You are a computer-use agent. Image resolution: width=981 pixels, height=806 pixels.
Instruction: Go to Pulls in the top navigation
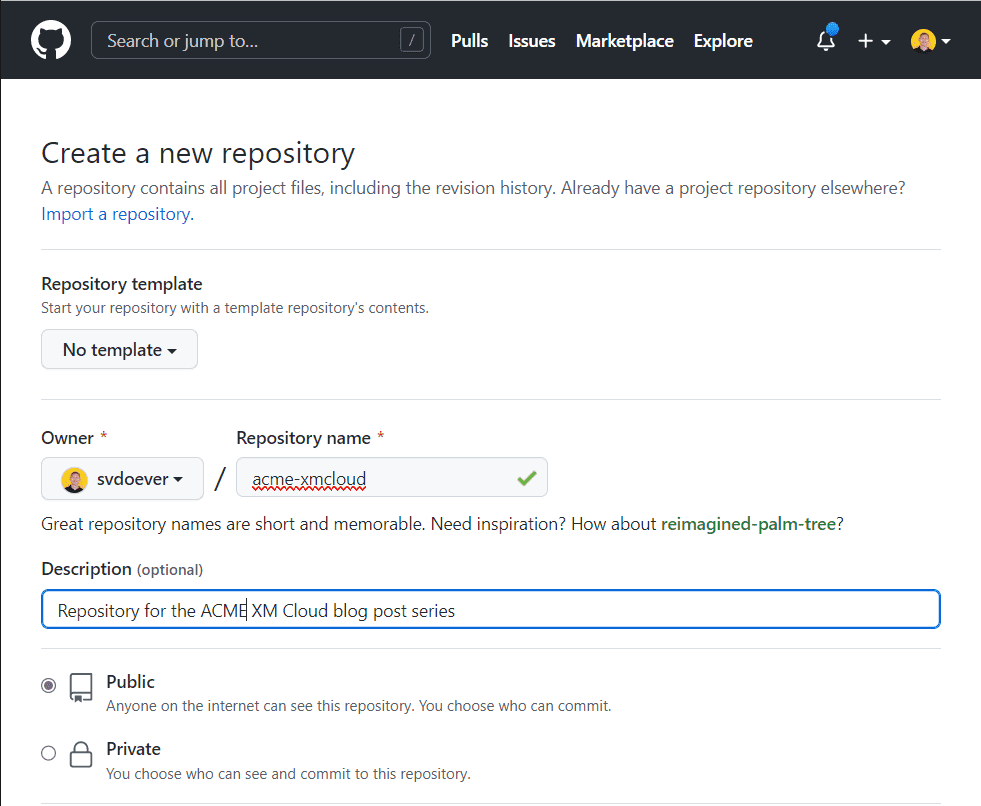(x=469, y=41)
